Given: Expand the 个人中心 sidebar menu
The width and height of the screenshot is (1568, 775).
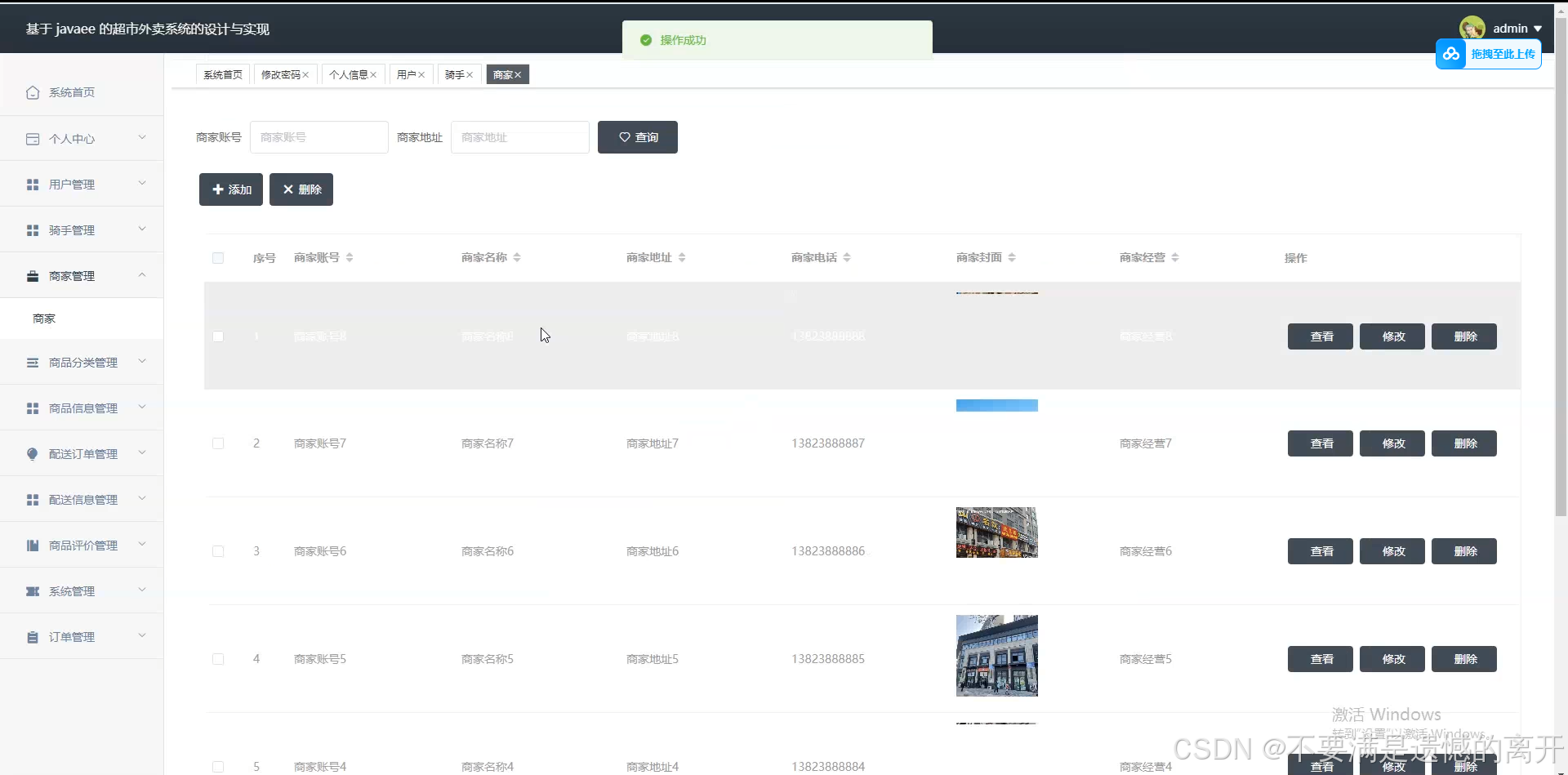Looking at the screenshot, I should pos(142,137).
